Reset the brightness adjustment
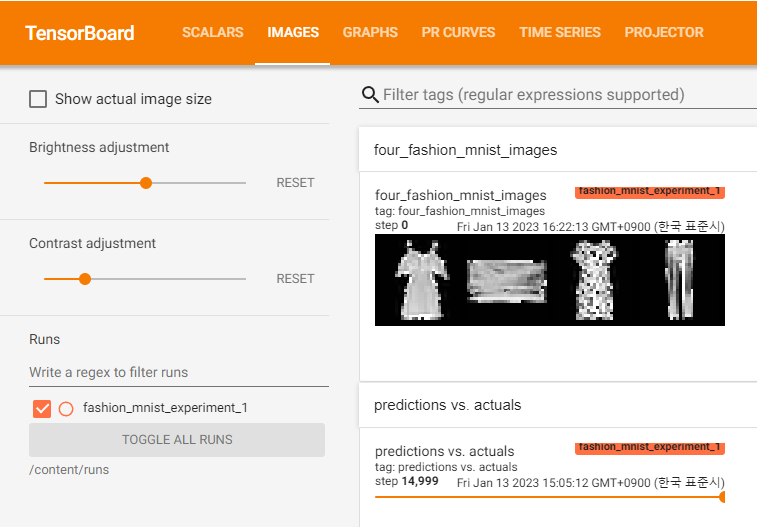 tap(295, 183)
